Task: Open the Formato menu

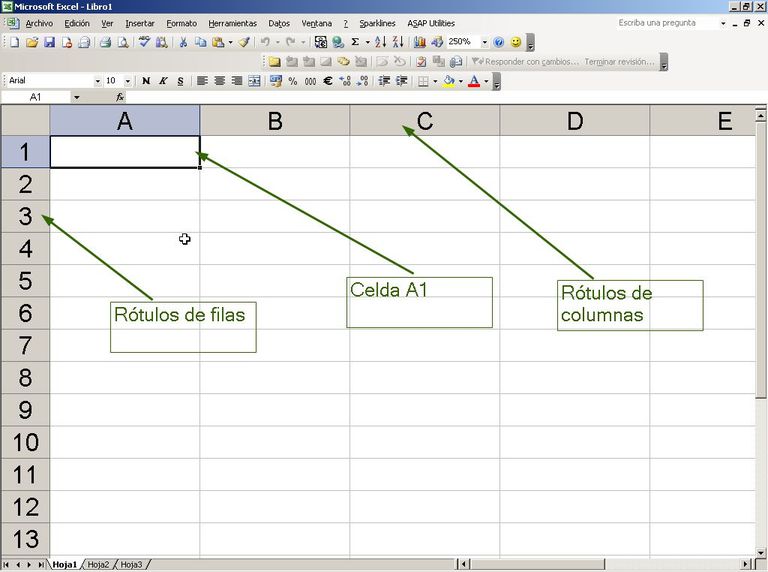Action: 181,23
